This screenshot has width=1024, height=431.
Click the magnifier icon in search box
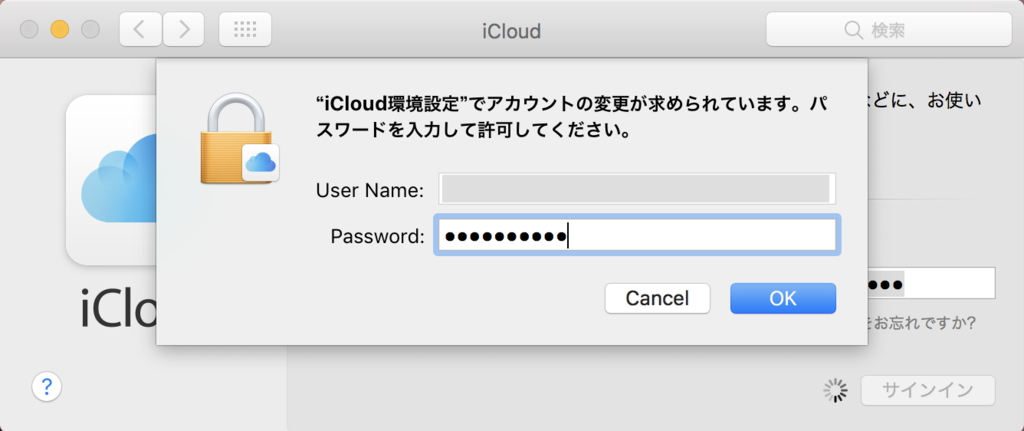[853, 31]
